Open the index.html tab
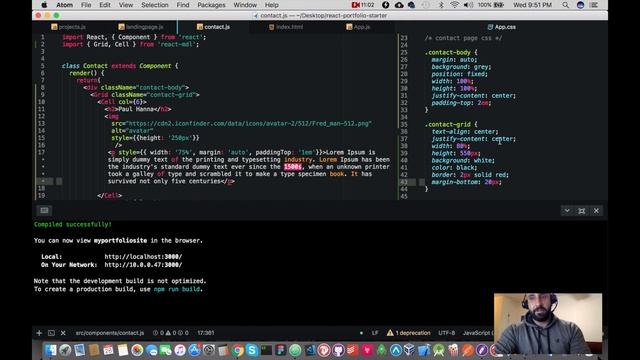The width and height of the screenshot is (640, 360). pyautogui.click(x=286, y=27)
